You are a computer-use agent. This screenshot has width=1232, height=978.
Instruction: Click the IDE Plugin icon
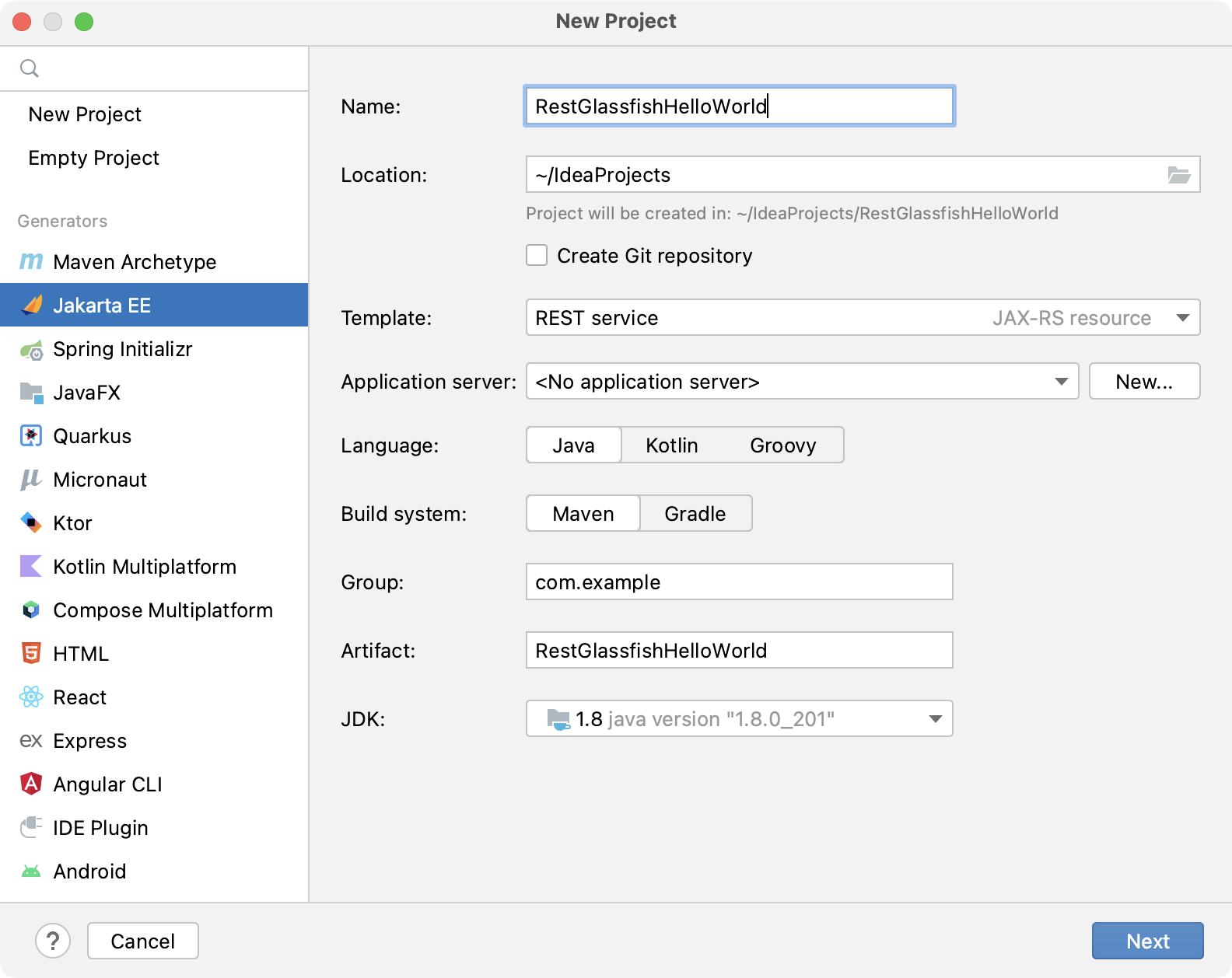pos(31,826)
